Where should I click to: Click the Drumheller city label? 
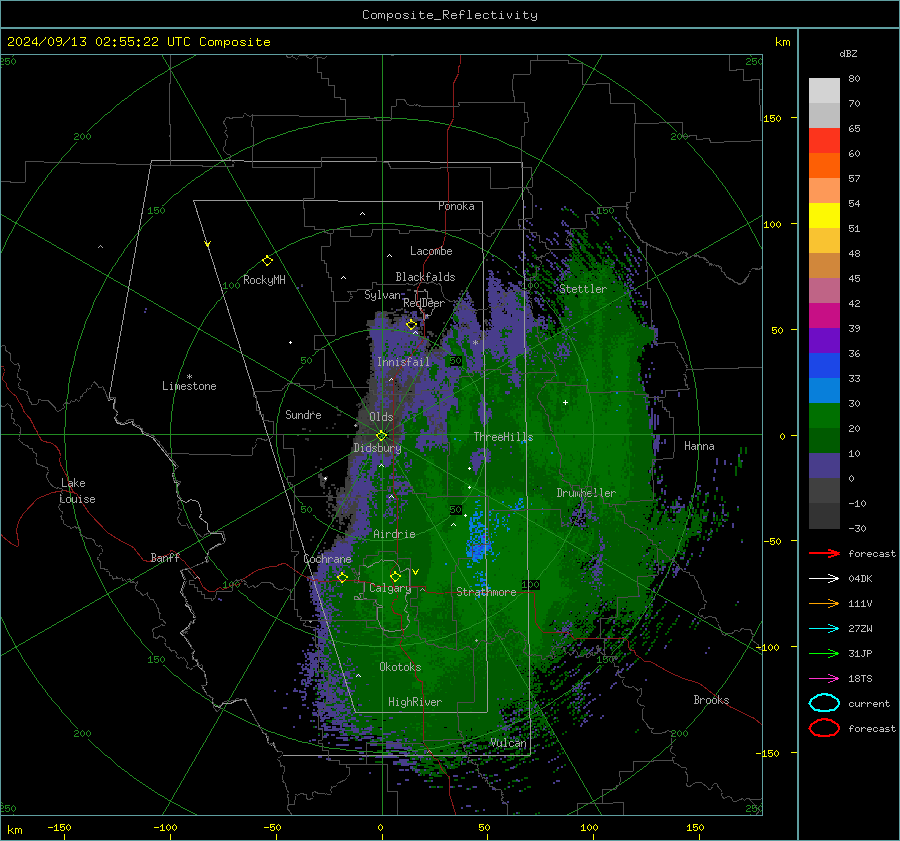coord(586,493)
